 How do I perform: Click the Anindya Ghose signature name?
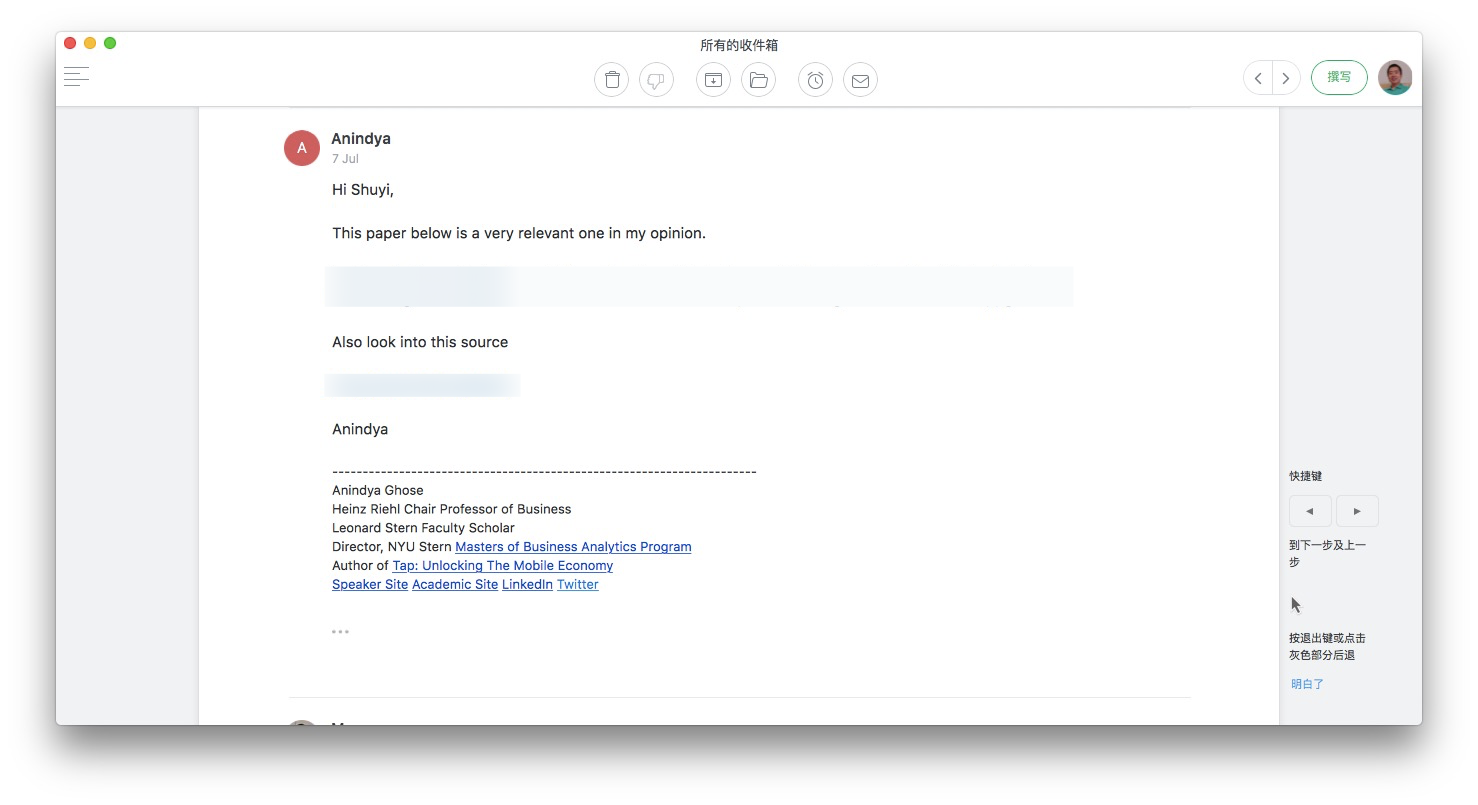pos(378,491)
